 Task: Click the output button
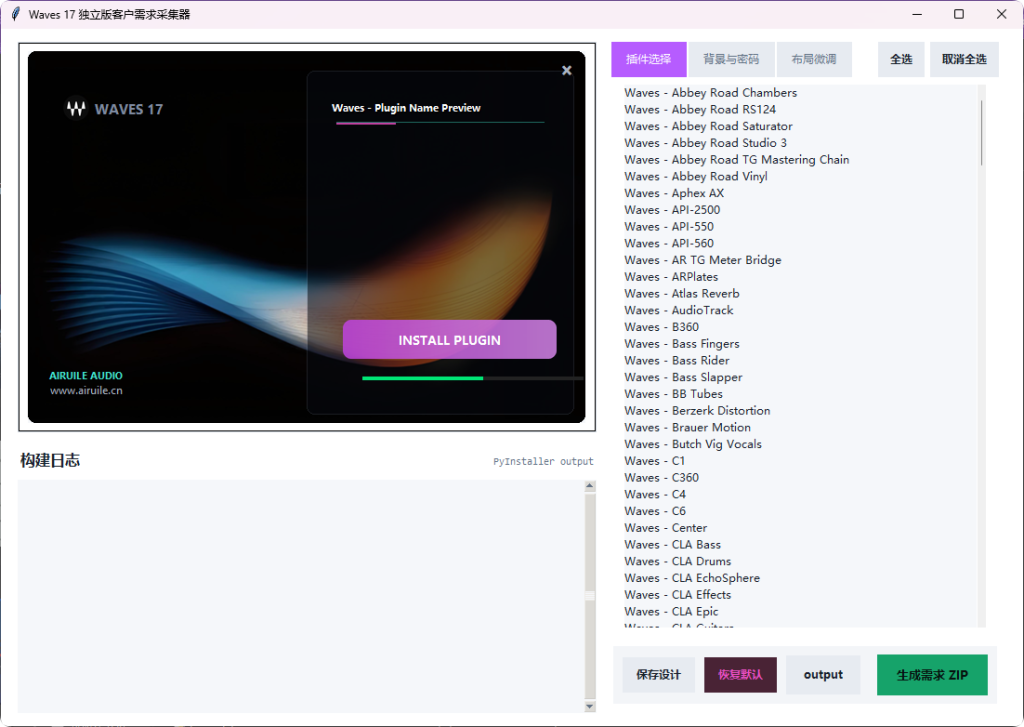click(x=823, y=675)
